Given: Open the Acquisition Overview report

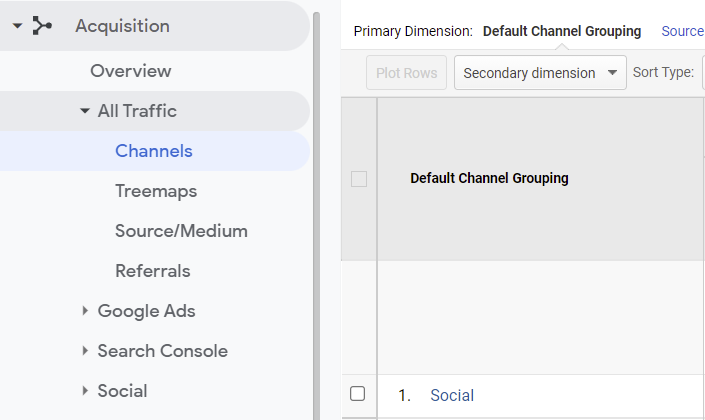Looking at the screenshot, I should click(x=130, y=71).
